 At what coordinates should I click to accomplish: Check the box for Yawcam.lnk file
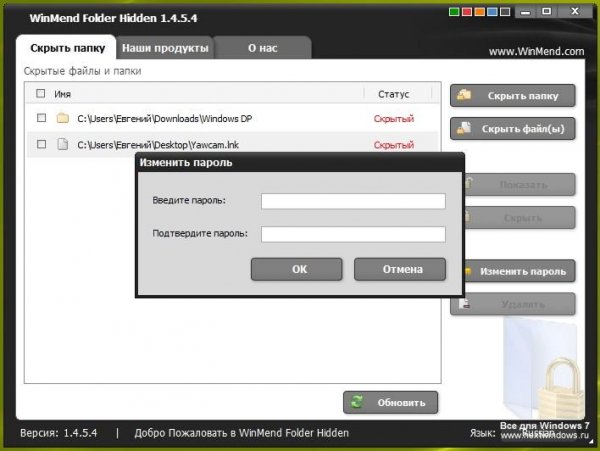point(41,144)
